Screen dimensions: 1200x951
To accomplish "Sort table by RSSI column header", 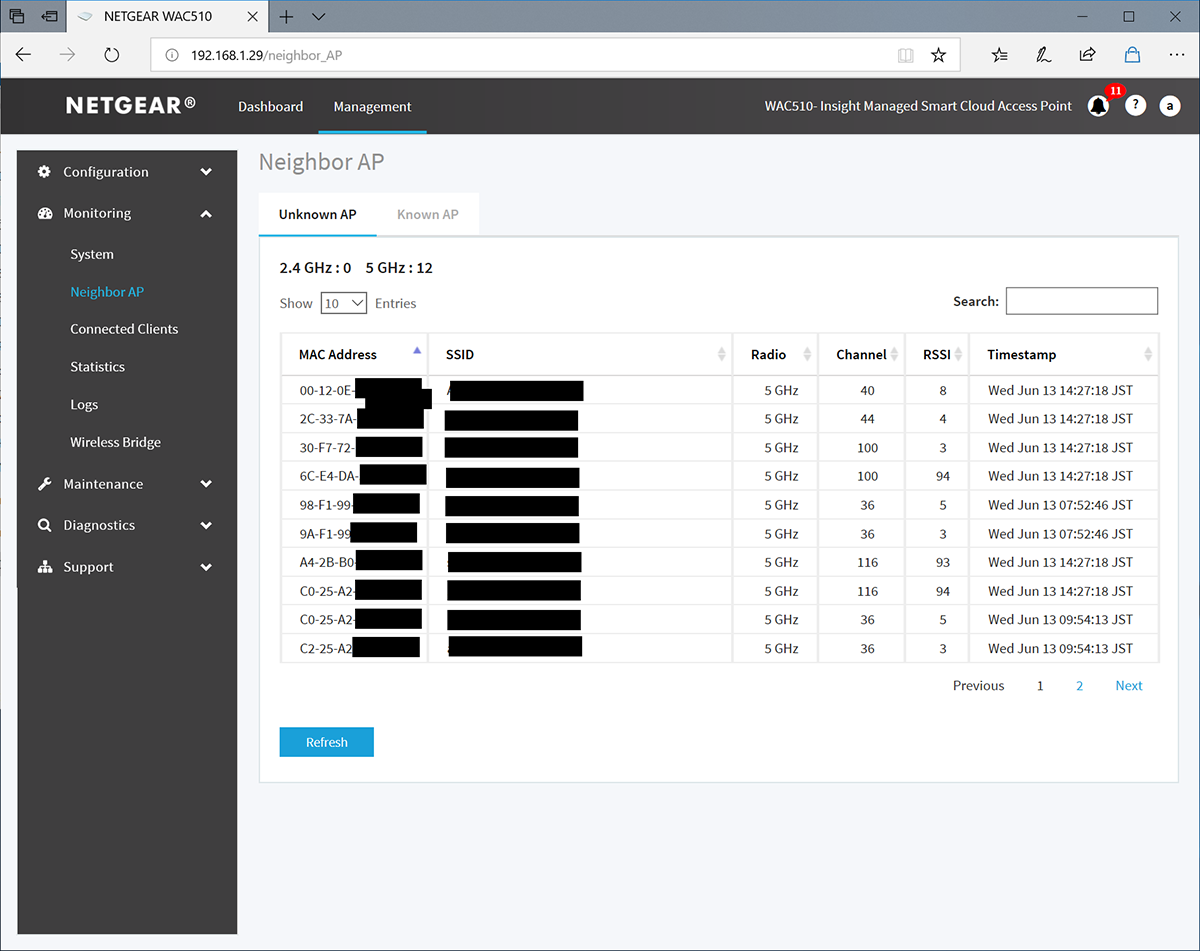I will coord(936,354).
